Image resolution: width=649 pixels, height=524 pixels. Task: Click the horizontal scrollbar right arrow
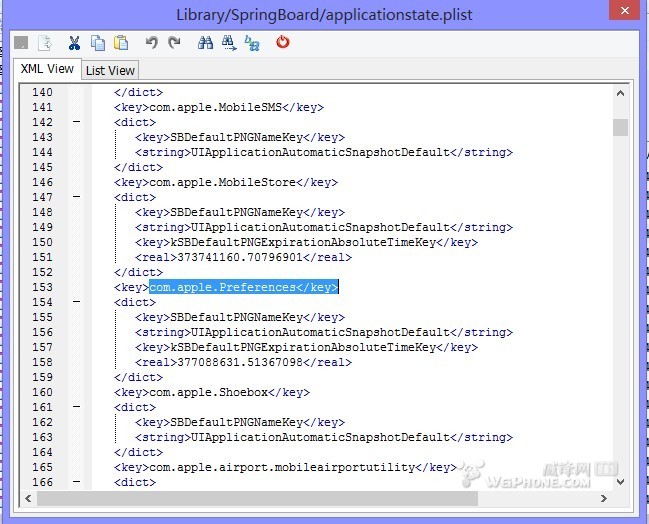(604, 498)
